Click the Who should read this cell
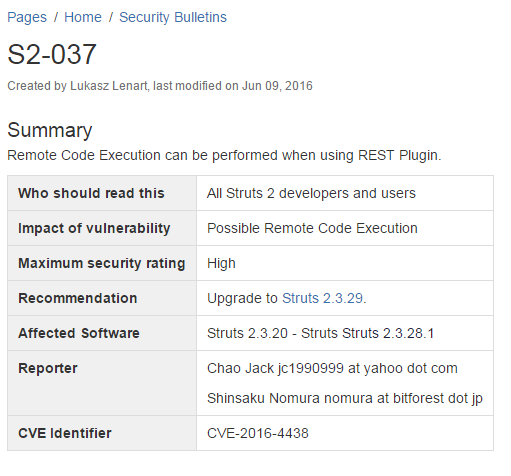 (x=102, y=193)
